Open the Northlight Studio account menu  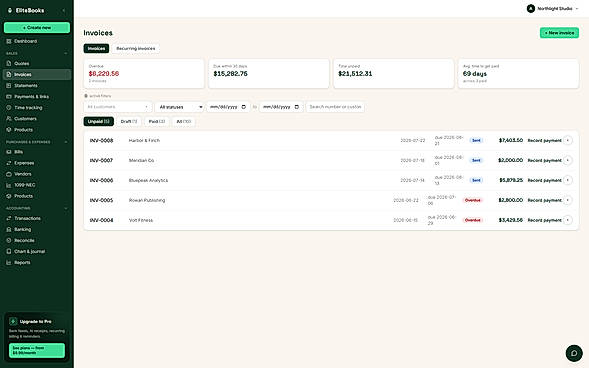tap(552, 9)
